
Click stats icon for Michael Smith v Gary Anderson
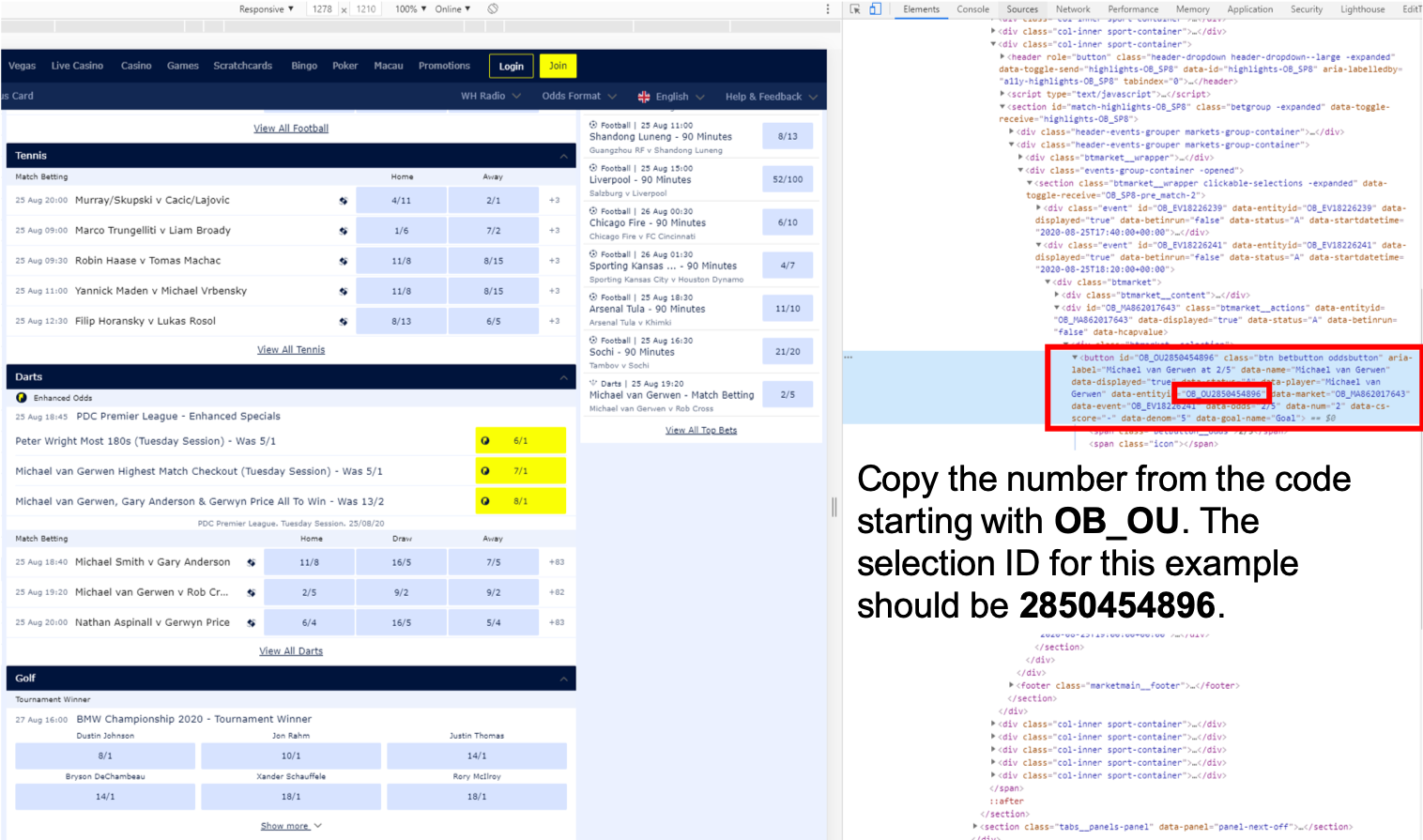pyautogui.click(x=251, y=562)
